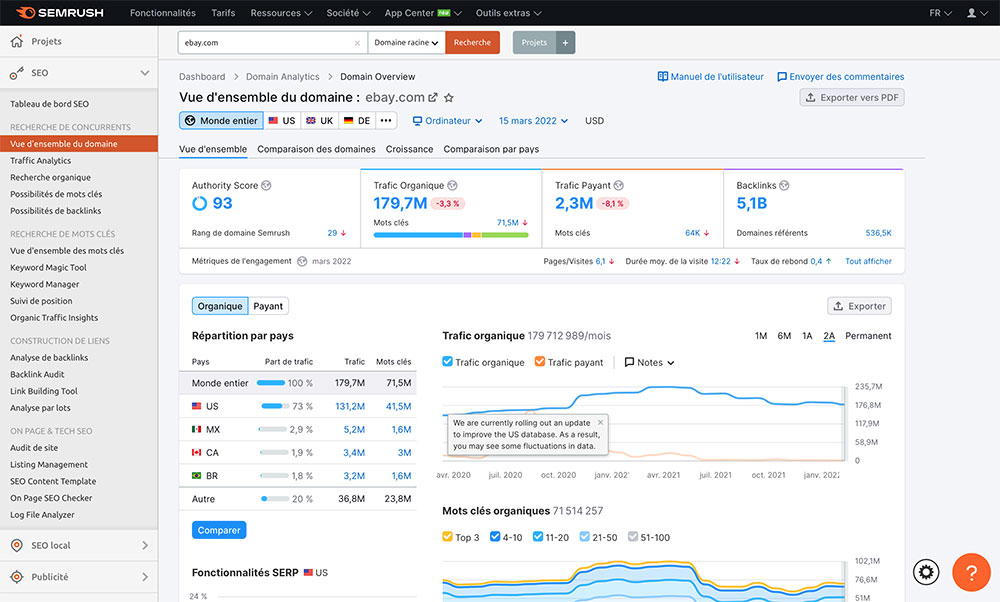Click the Publicité target icon
1000x602 pixels.
click(x=17, y=576)
